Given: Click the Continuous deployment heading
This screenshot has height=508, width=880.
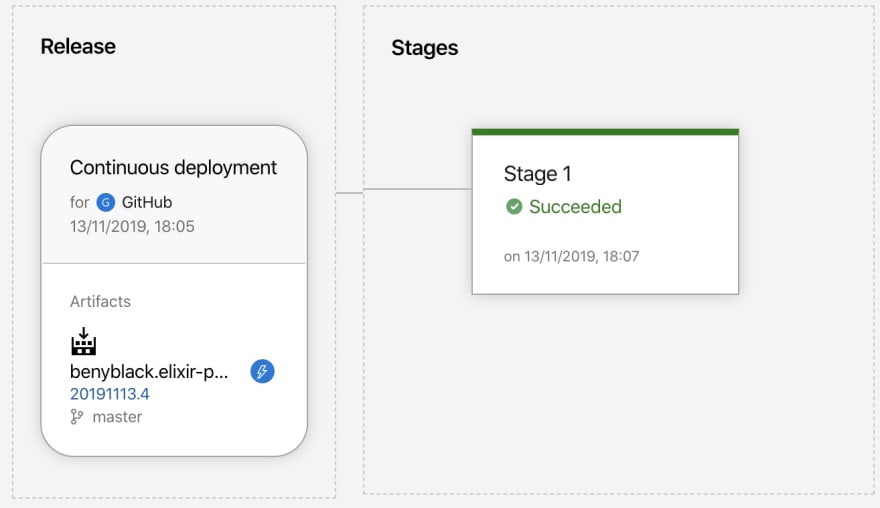Looking at the screenshot, I should click(173, 167).
